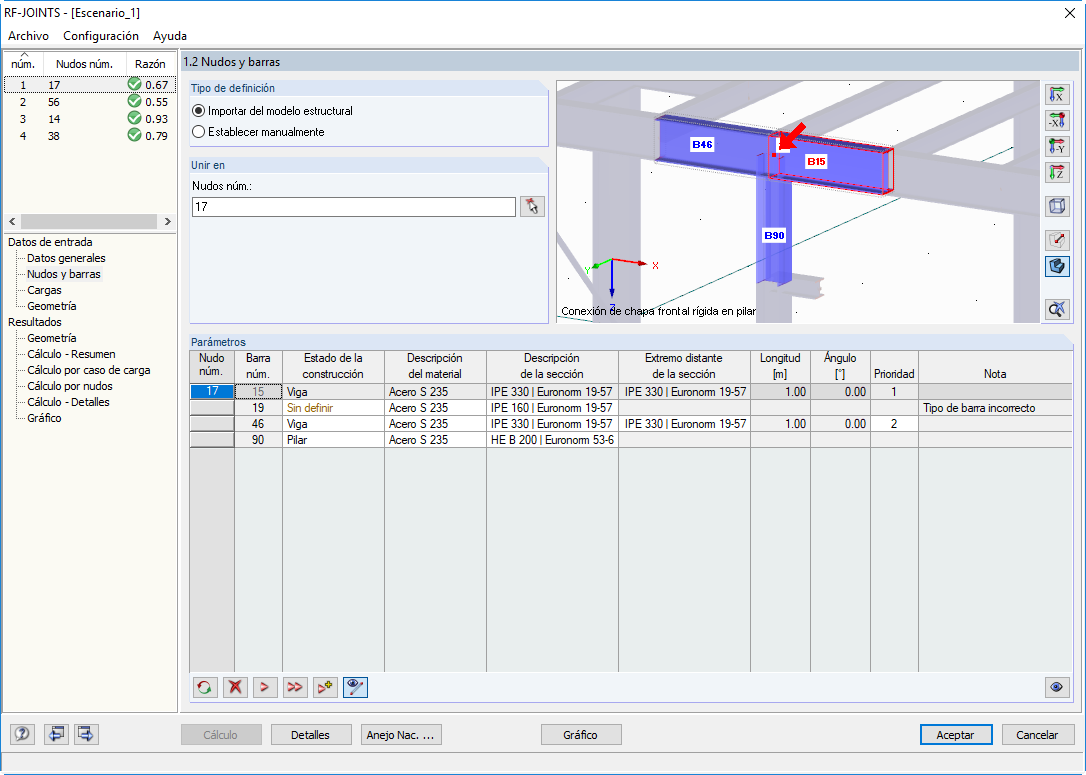Click the Aceptar button
The width and height of the screenshot is (1086, 775).
tap(956, 735)
